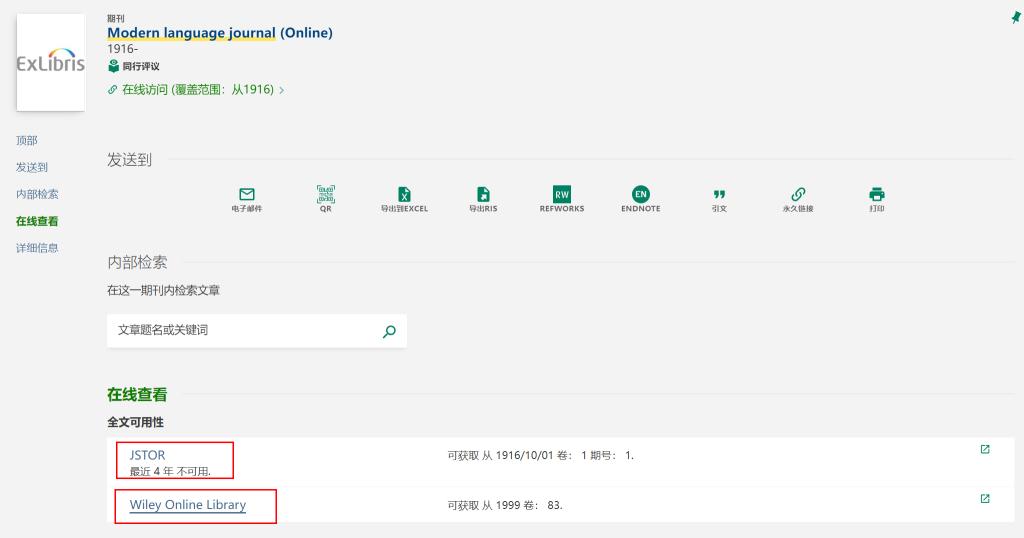Expand chevron after coverage range 从1916
Viewport: 1024px width, 538px height.
pyautogui.click(x=281, y=90)
